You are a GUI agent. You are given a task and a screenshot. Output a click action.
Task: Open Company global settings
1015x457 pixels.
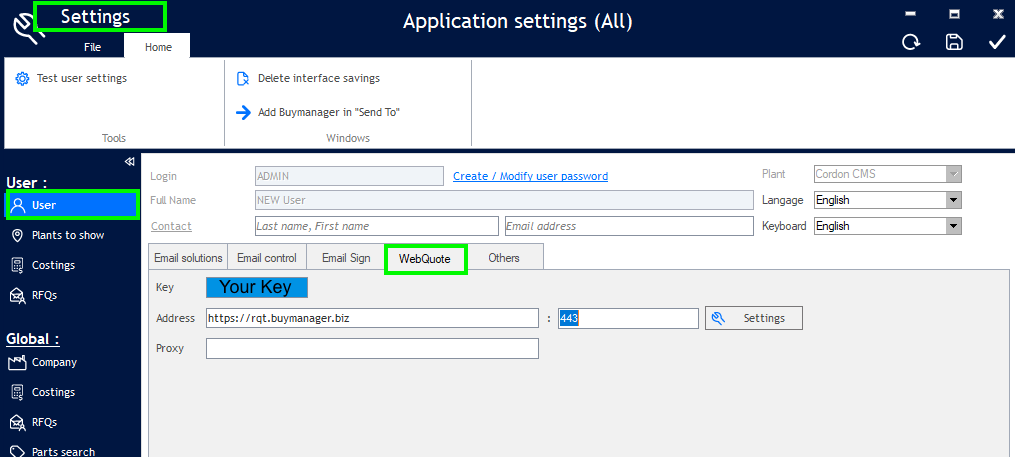click(54, 362)
